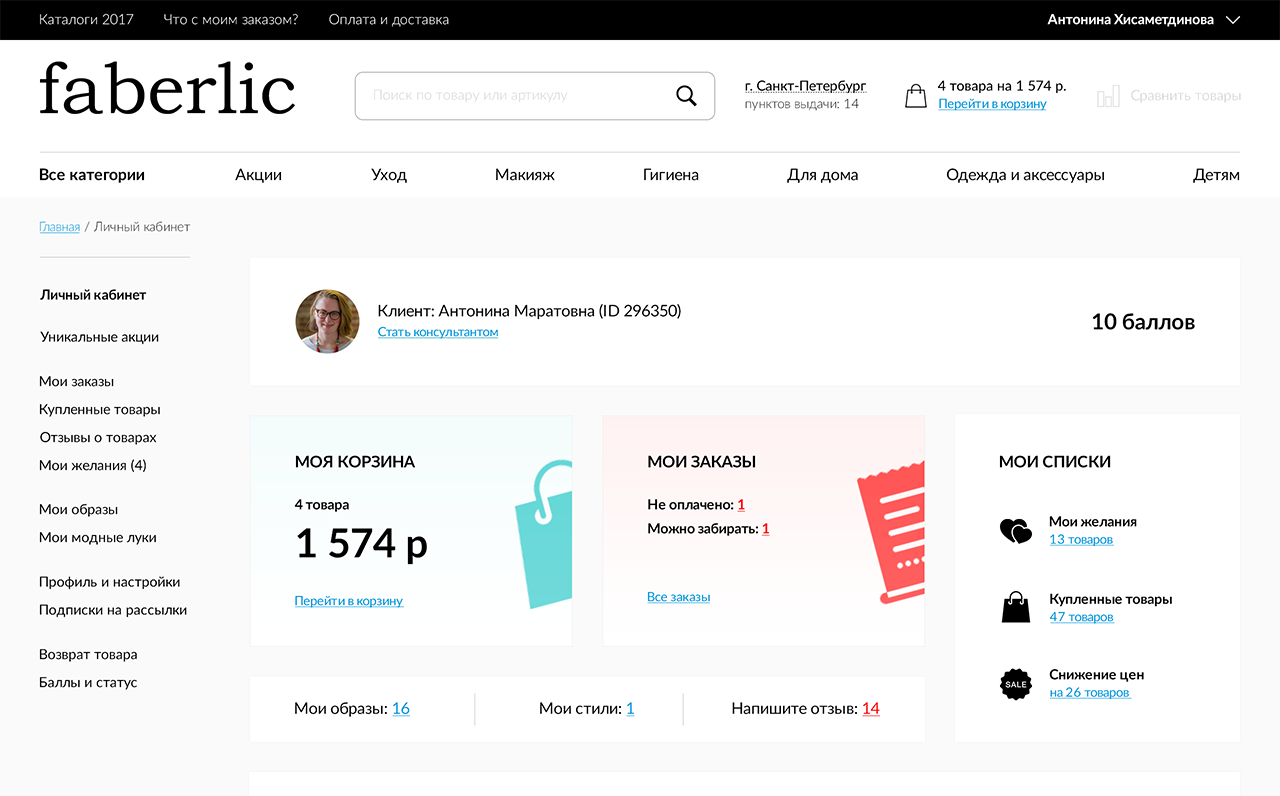The image size is (1280, 796).
Task: Open на 26 товаров price drop link
Action: (1090, 693)
